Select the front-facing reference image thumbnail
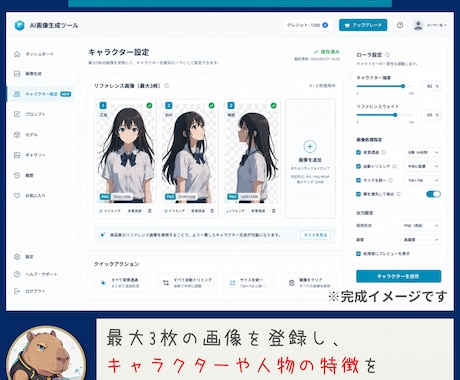The height and width of the screenshot is (380, 460). tap(125, 153)
